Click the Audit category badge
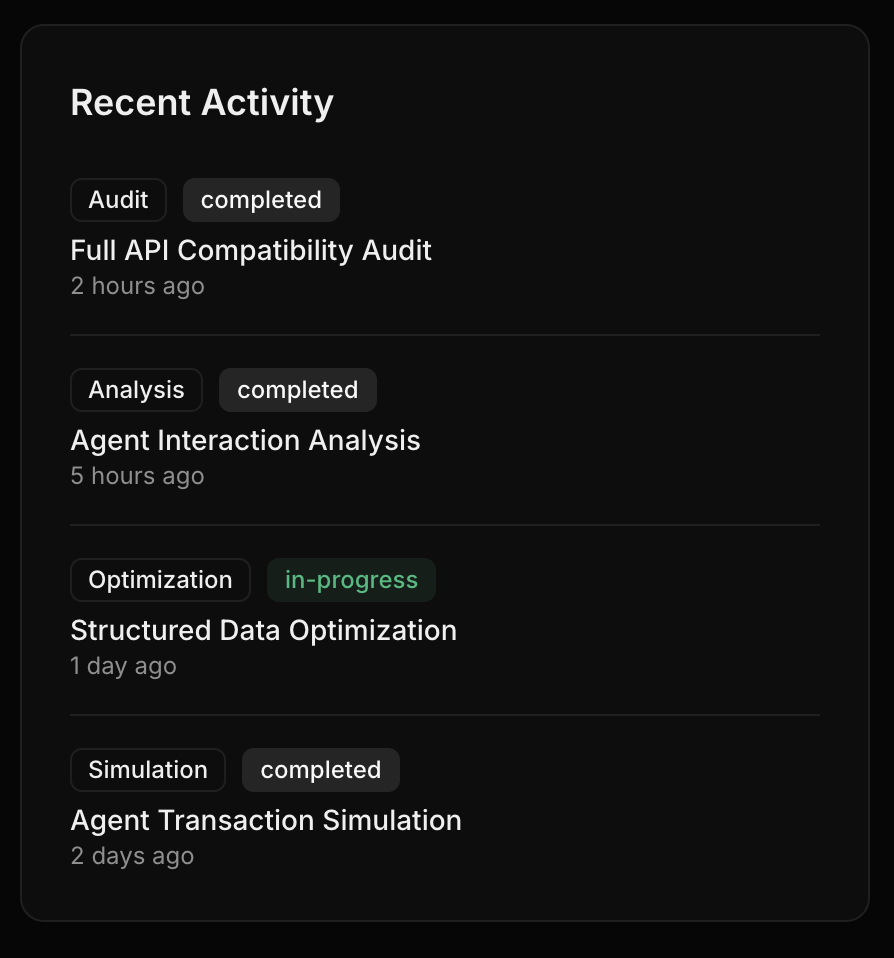 [118, 200]
